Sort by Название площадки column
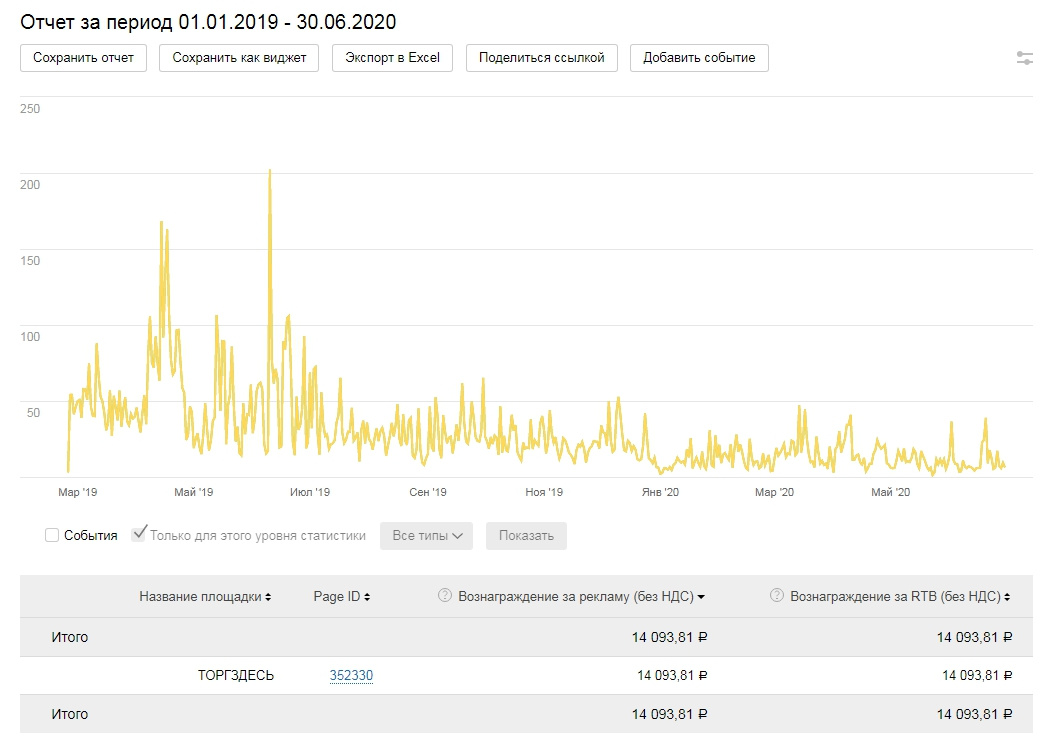 coord(205,596)
